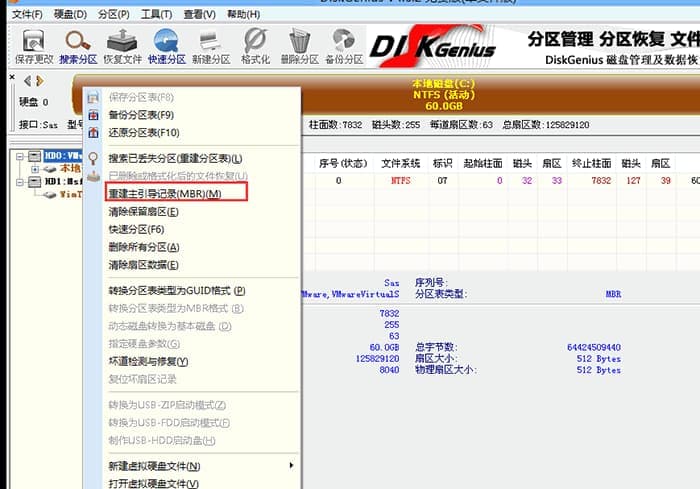Select the 格式化 format icon

click(255, 45)
